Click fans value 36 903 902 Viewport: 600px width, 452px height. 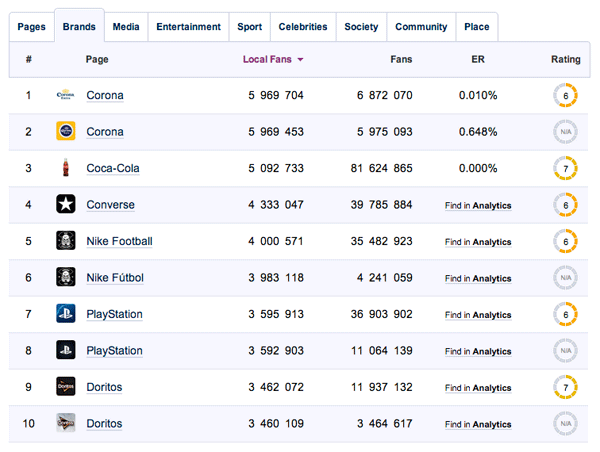pyautogui.click(x=382, y=314)
